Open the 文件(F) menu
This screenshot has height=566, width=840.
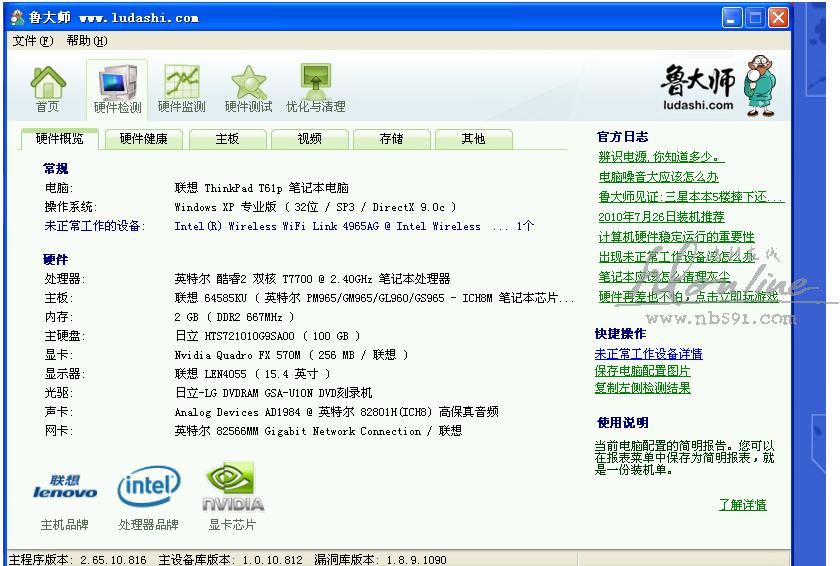(33, 41)
